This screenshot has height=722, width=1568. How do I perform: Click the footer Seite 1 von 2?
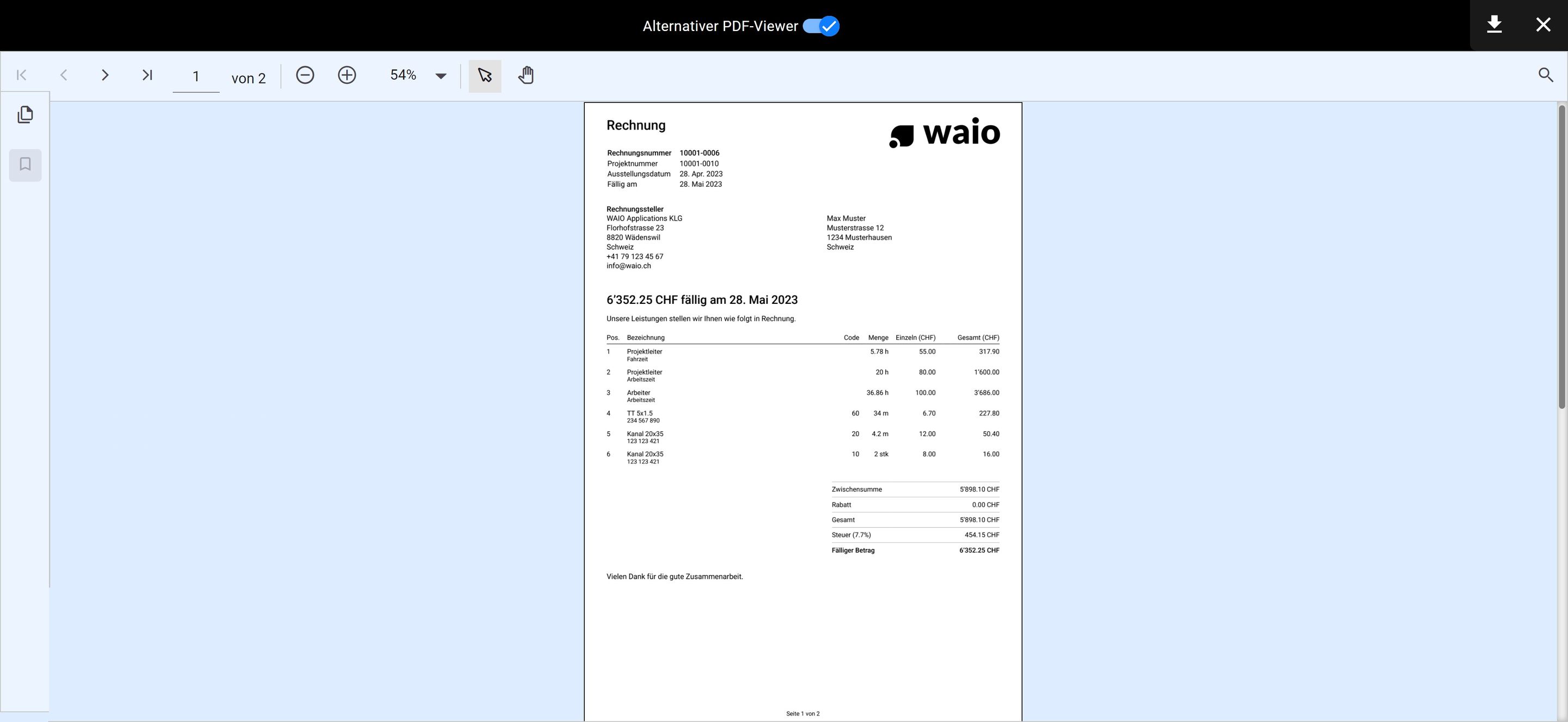(803, 713)
